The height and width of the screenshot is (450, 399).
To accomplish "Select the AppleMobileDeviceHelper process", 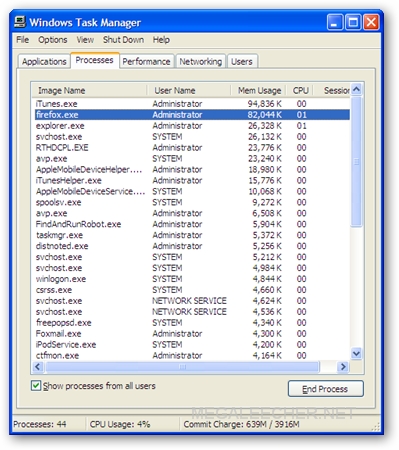I will click(191, 169).
